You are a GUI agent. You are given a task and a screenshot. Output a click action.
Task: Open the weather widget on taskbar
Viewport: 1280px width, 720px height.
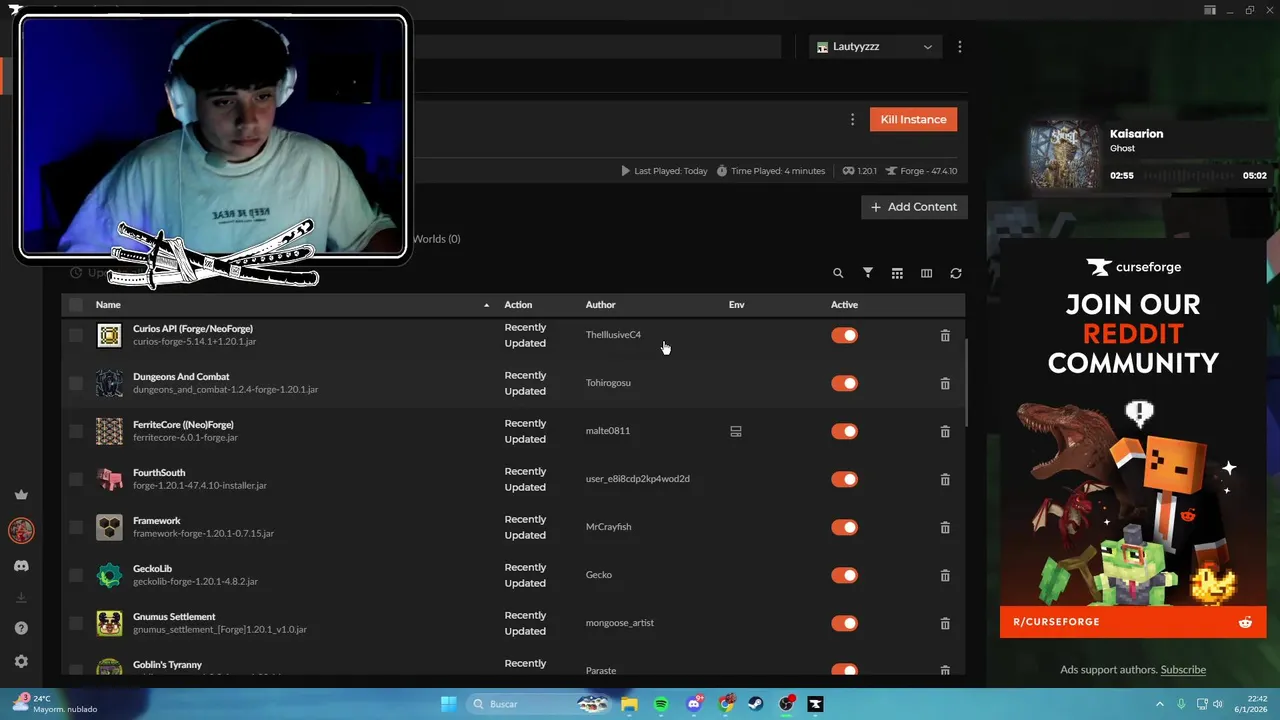[x=55, y=704]
